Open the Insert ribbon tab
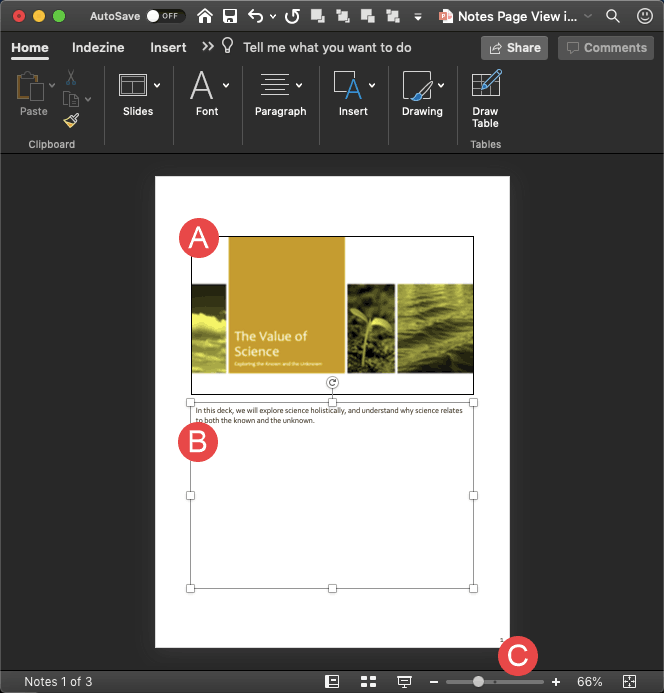The width and height of the screenshot is (664, 693). point(168,48)
